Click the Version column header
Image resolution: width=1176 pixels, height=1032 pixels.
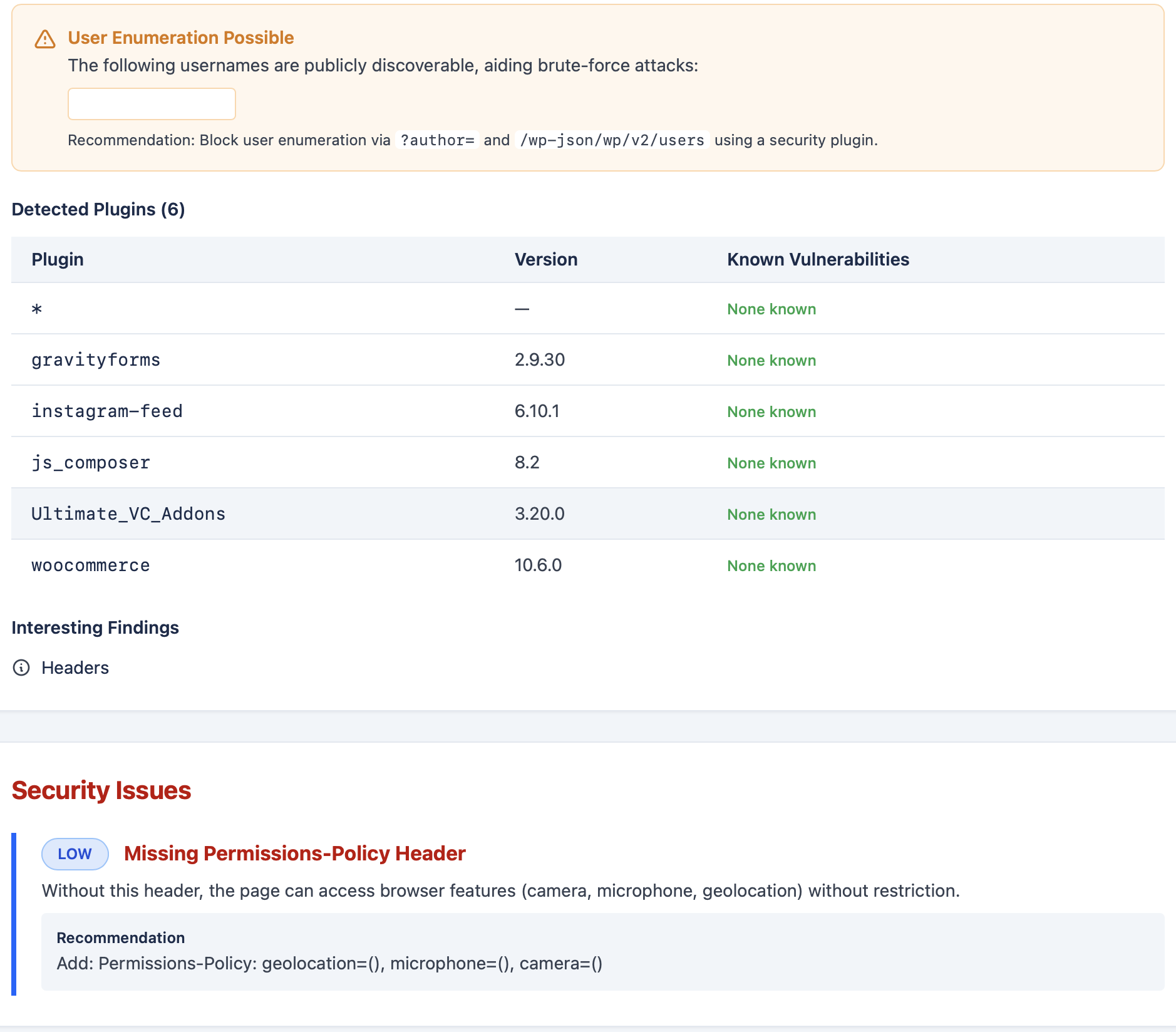[x=546, y=259]
